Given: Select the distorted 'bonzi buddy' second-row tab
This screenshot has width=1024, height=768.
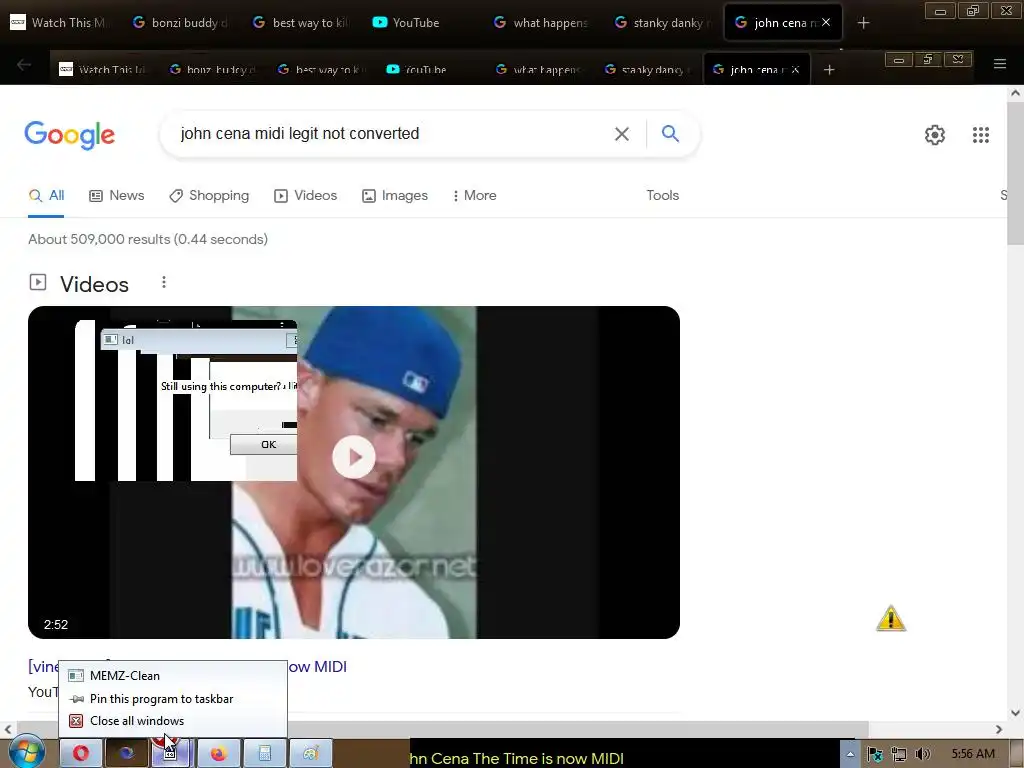Looking at the screenshot, I should [x=213, y=69].
